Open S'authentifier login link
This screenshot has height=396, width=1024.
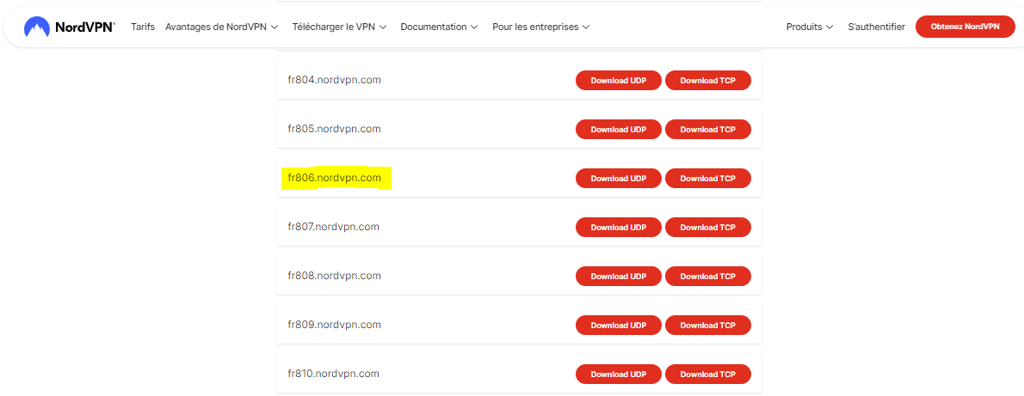[x=876, y=27]
